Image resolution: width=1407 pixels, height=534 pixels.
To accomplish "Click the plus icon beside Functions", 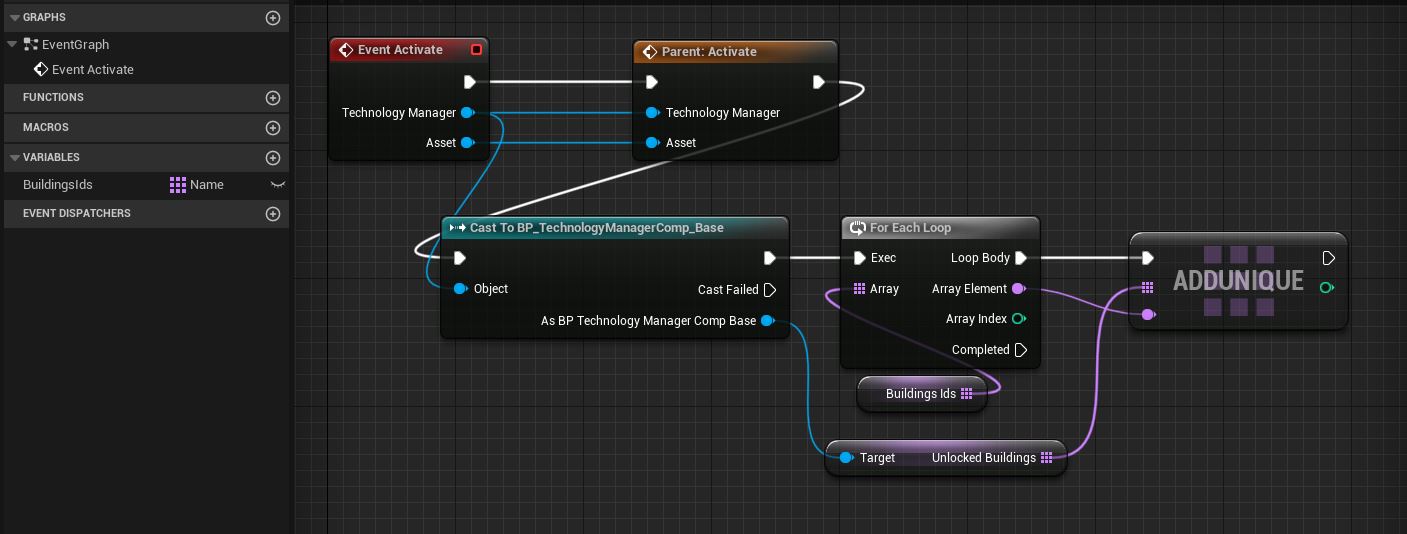I will (273, 98).
